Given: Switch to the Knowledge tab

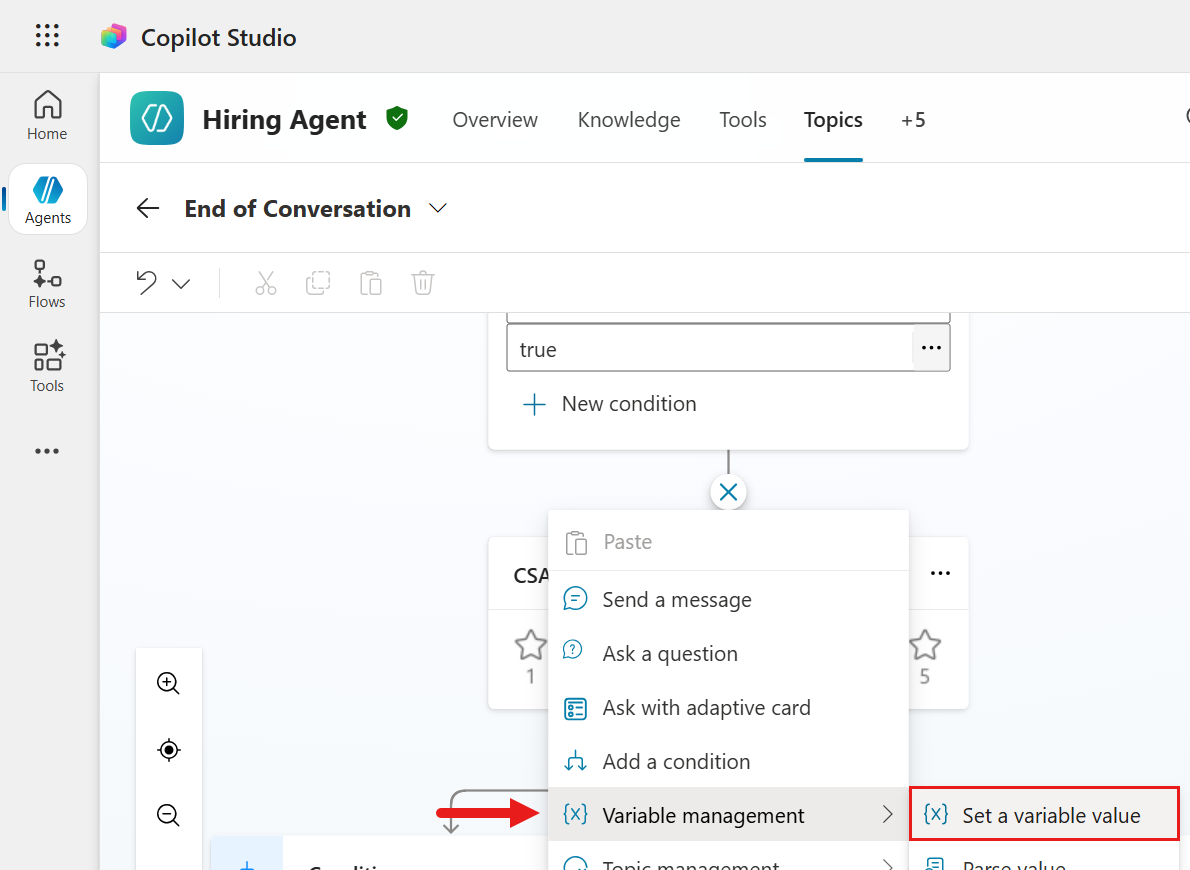Looking at the screenshot, I should 628,119.
